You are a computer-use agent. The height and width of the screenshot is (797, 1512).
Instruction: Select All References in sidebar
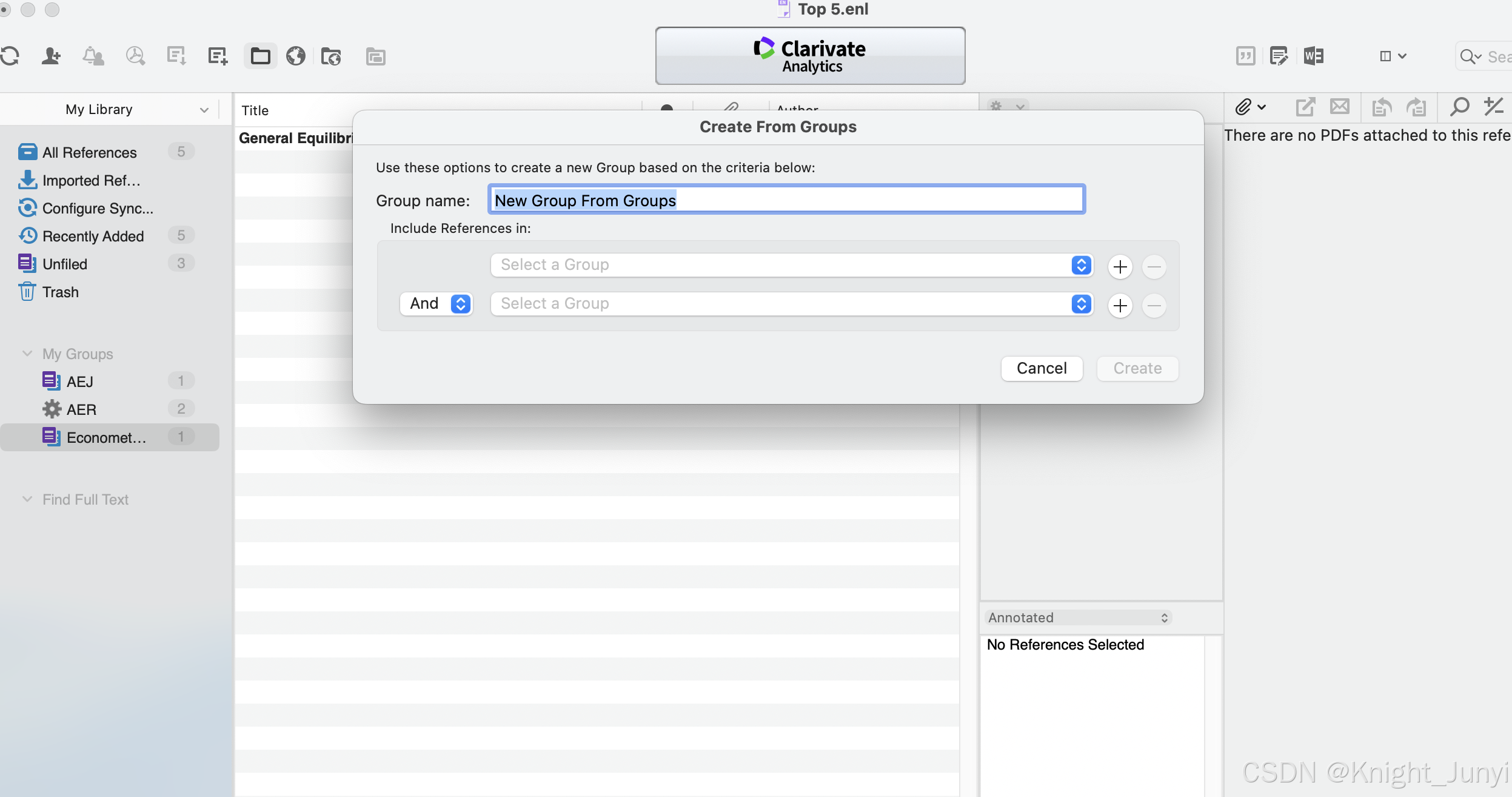(90, 152)
